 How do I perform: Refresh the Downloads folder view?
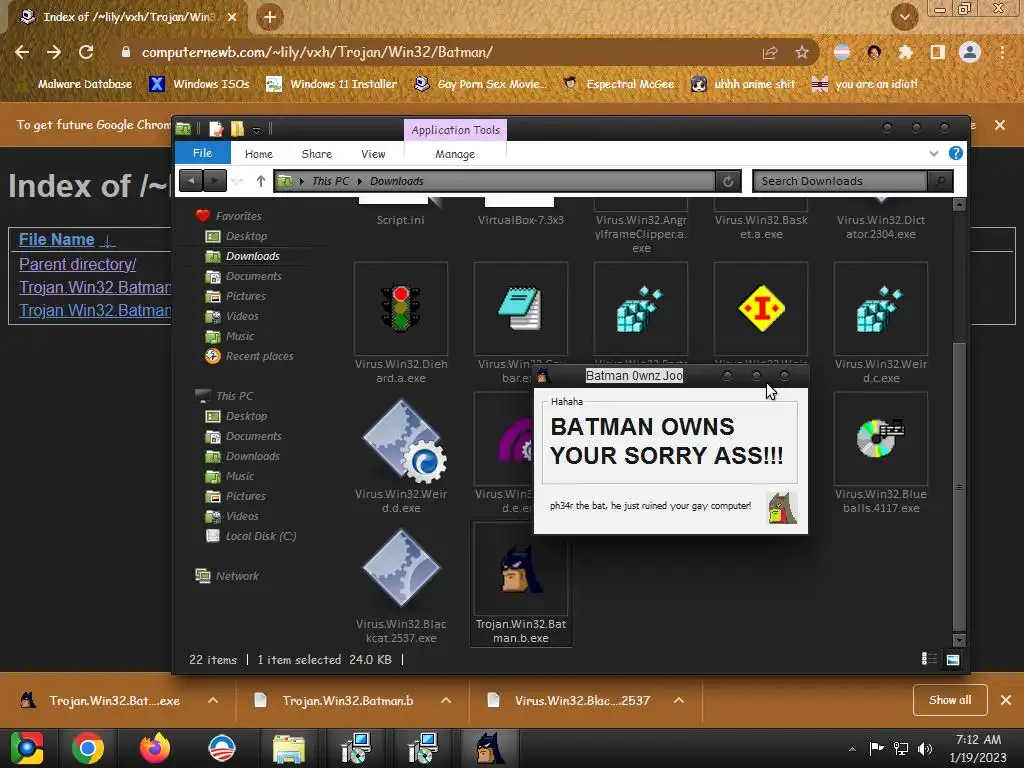728,181
